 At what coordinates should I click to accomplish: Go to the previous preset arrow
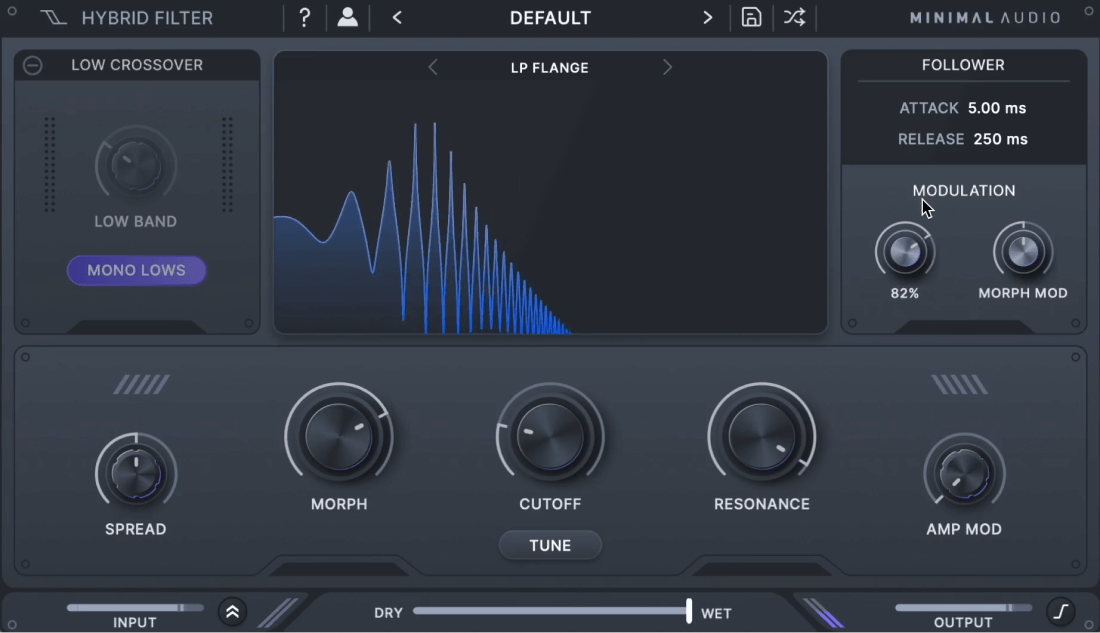(397, 18)
